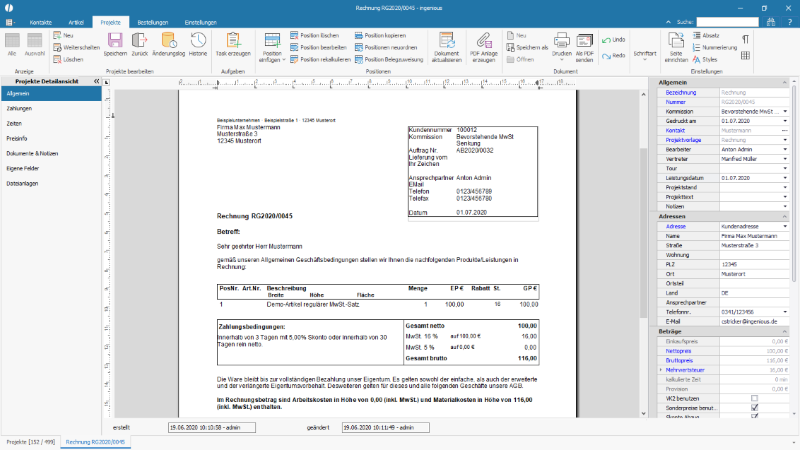Viewport: 800px width, 450px height.
Task: Click the Projektvorlage link label
Action: [x=683, y=140]
